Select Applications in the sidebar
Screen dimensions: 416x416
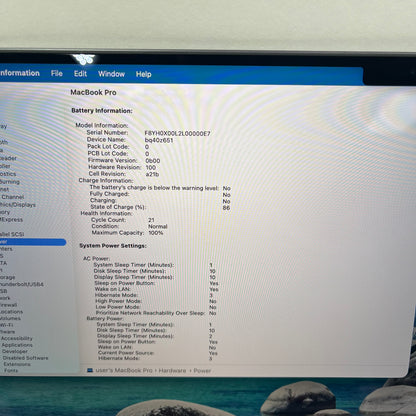point(17,345)
